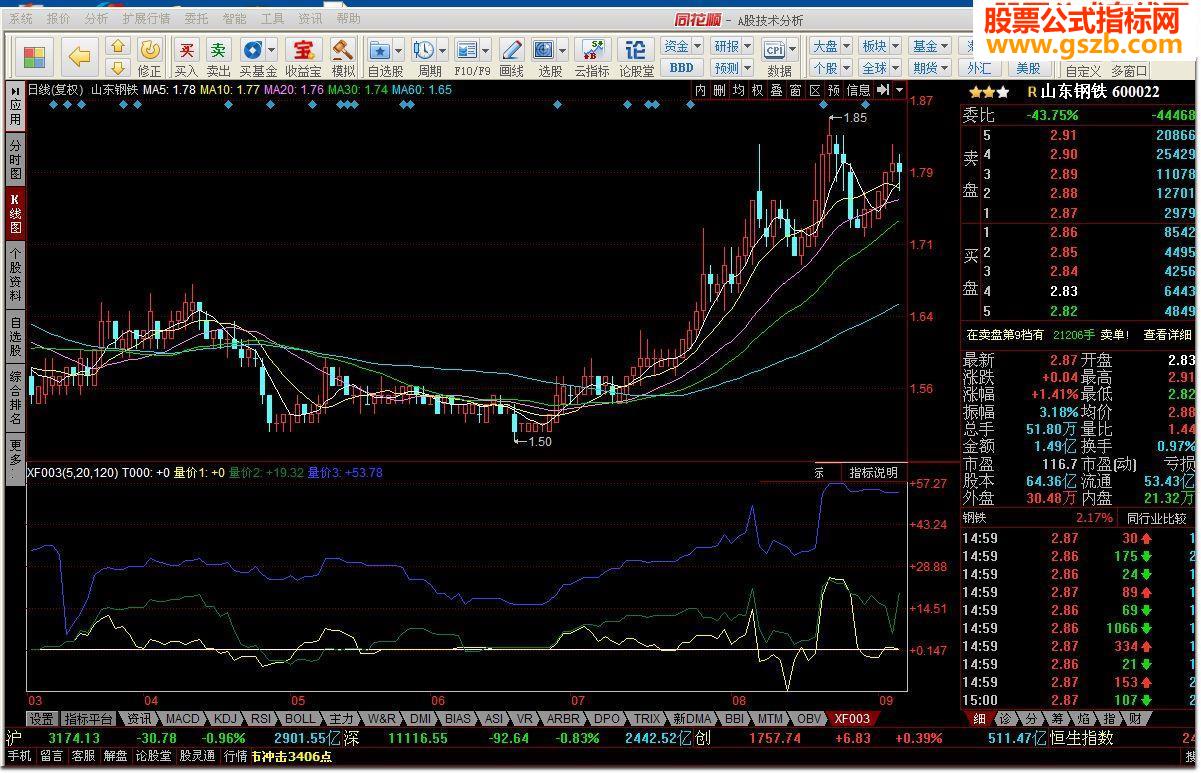Go back with the yellow left arrow

click(x=79, y=56)
